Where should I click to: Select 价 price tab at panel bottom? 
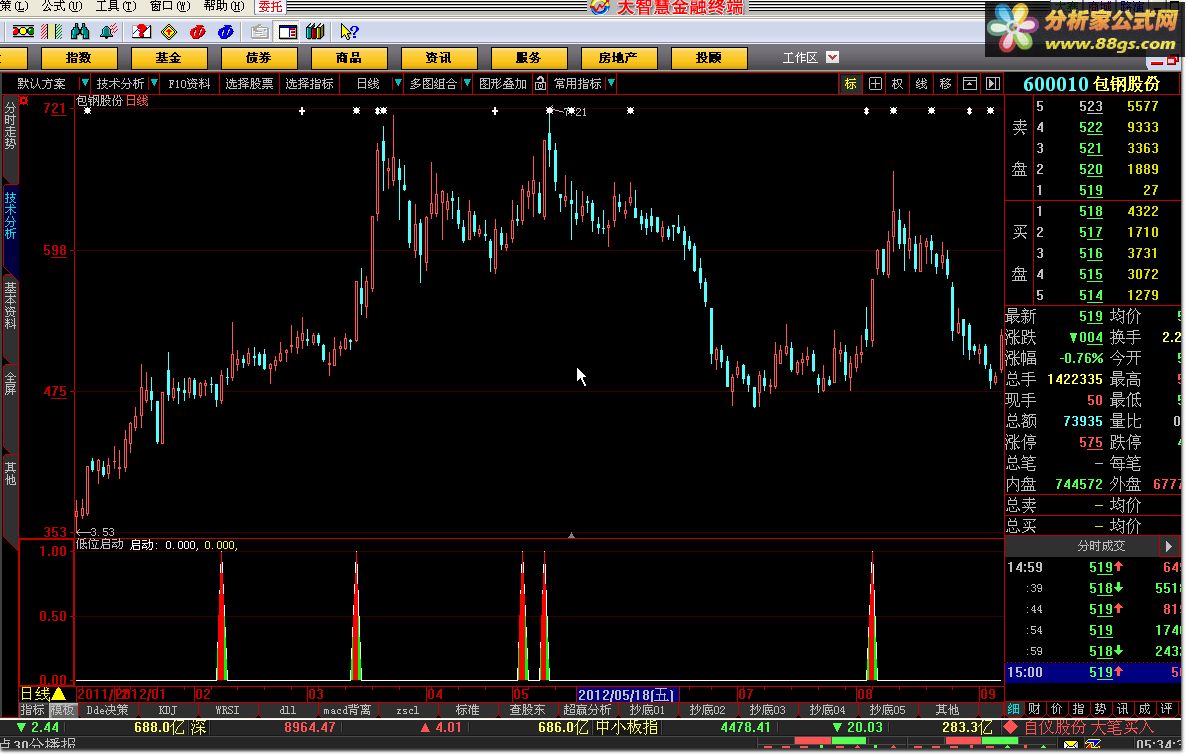click(x=1057, y=709)
